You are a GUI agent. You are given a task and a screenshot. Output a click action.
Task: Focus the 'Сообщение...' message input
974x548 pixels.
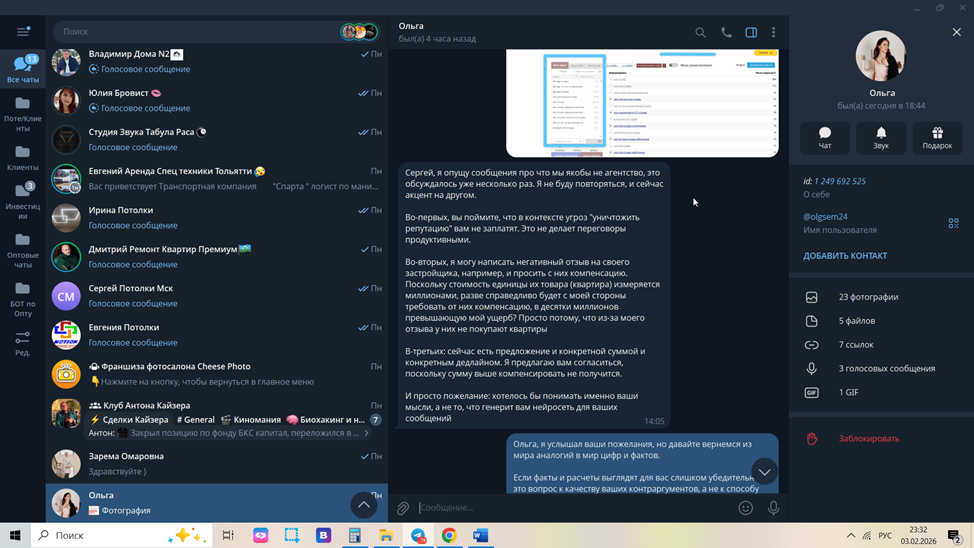575,508
